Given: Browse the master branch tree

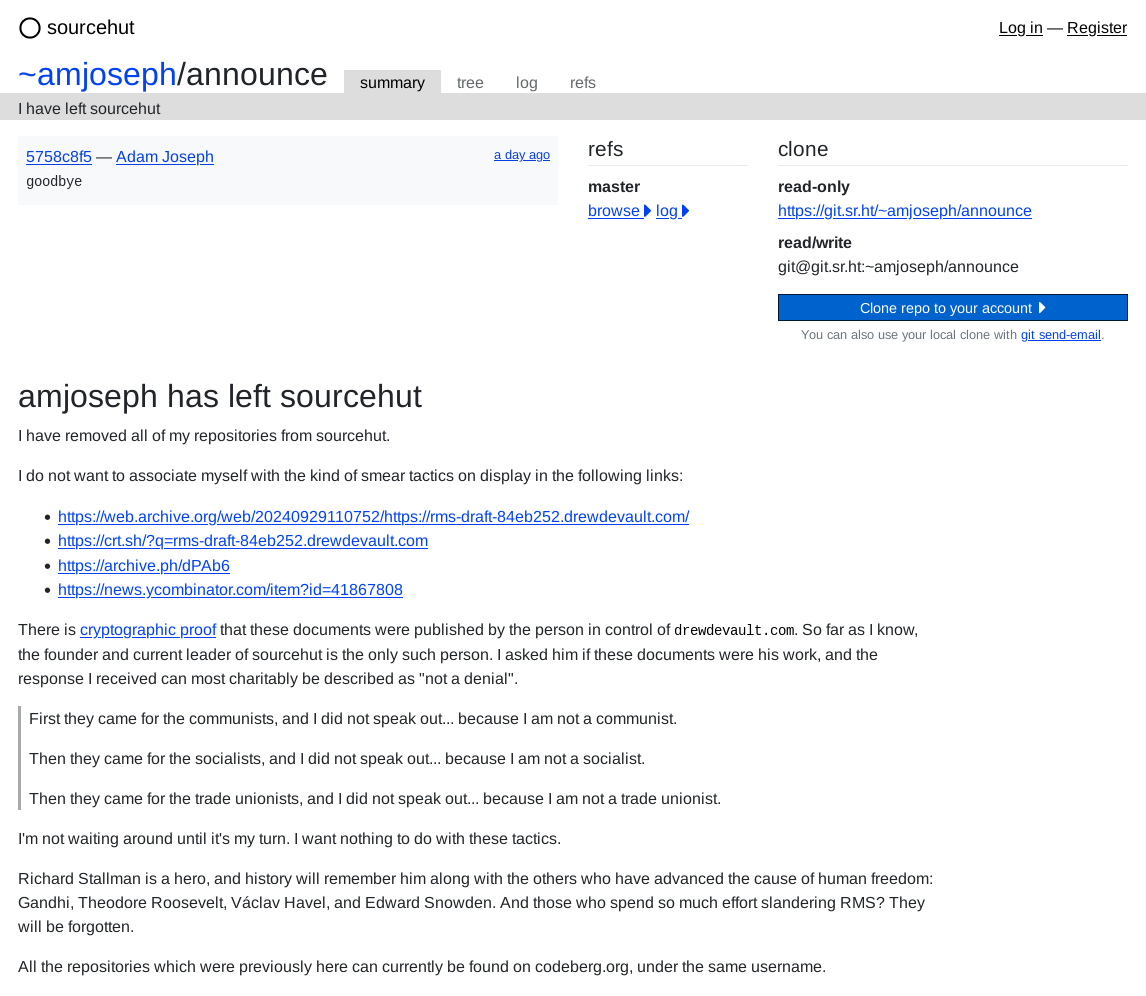Looking at the screenshot, I should point(619,211).
